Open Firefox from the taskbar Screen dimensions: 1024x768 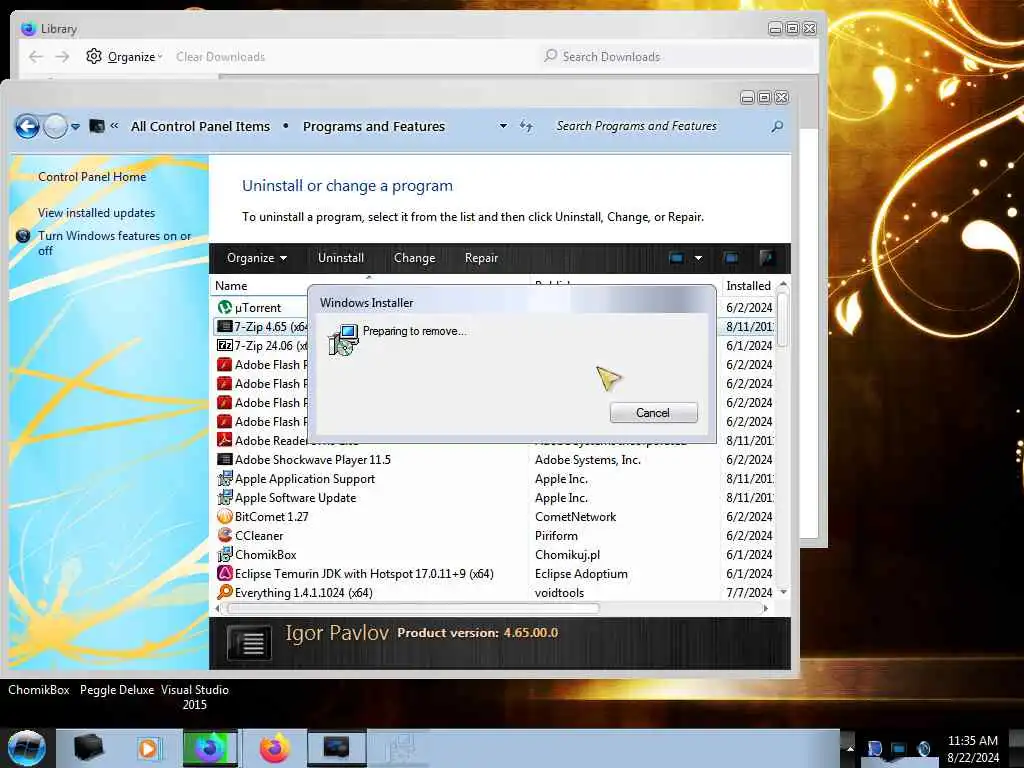click(x=274, y=748)
